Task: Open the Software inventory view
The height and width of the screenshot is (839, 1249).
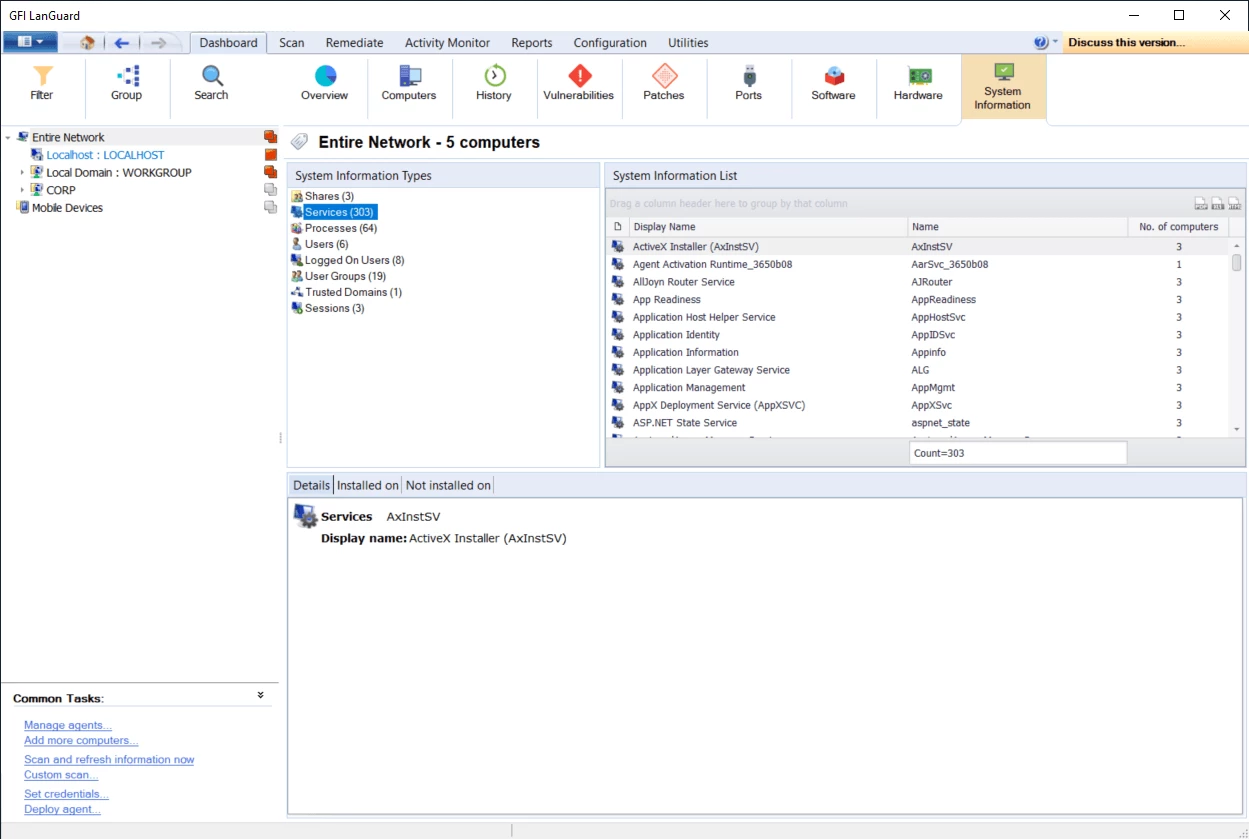Action: coord(833,83)
